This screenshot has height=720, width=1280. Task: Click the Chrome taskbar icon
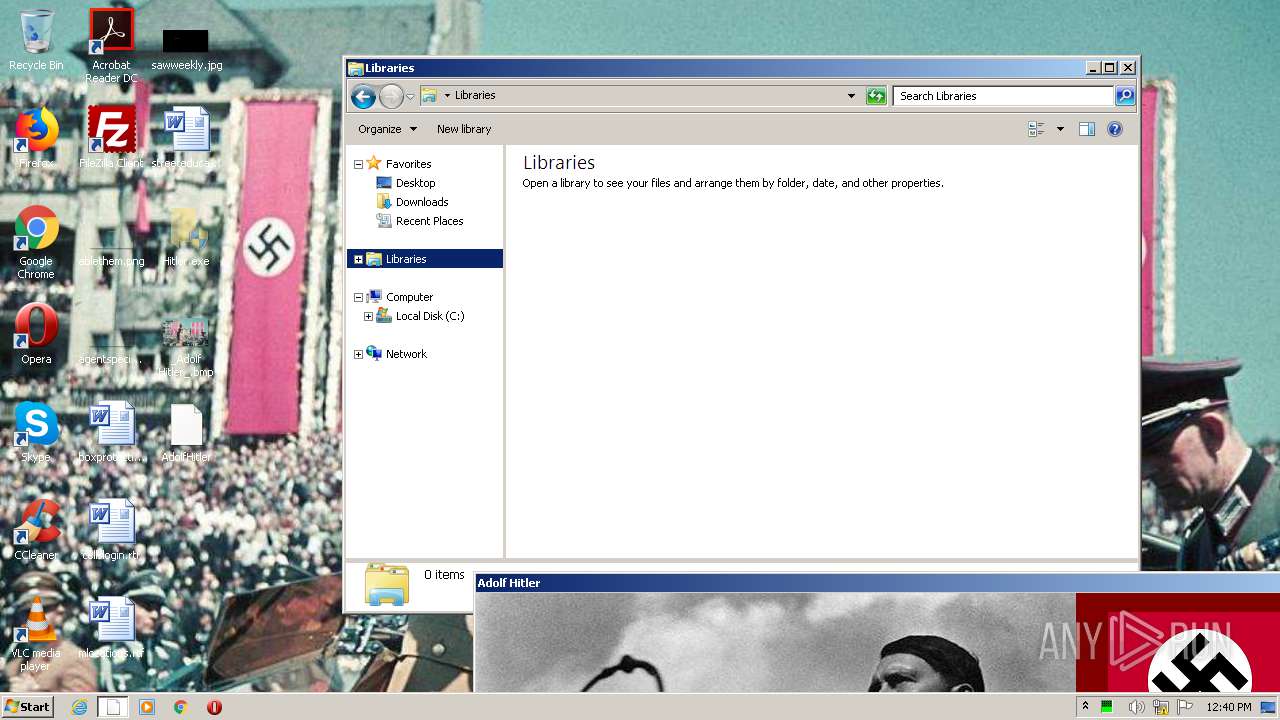point(180,707)
